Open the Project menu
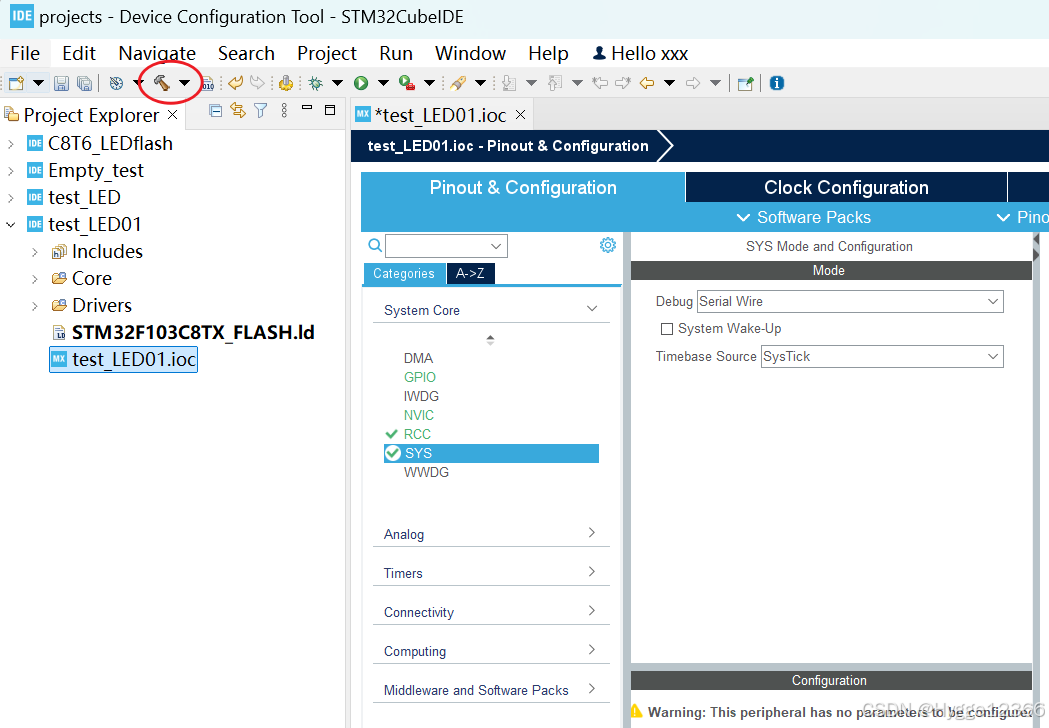Viewport: 1049px width, 728px height. [327, 53]
